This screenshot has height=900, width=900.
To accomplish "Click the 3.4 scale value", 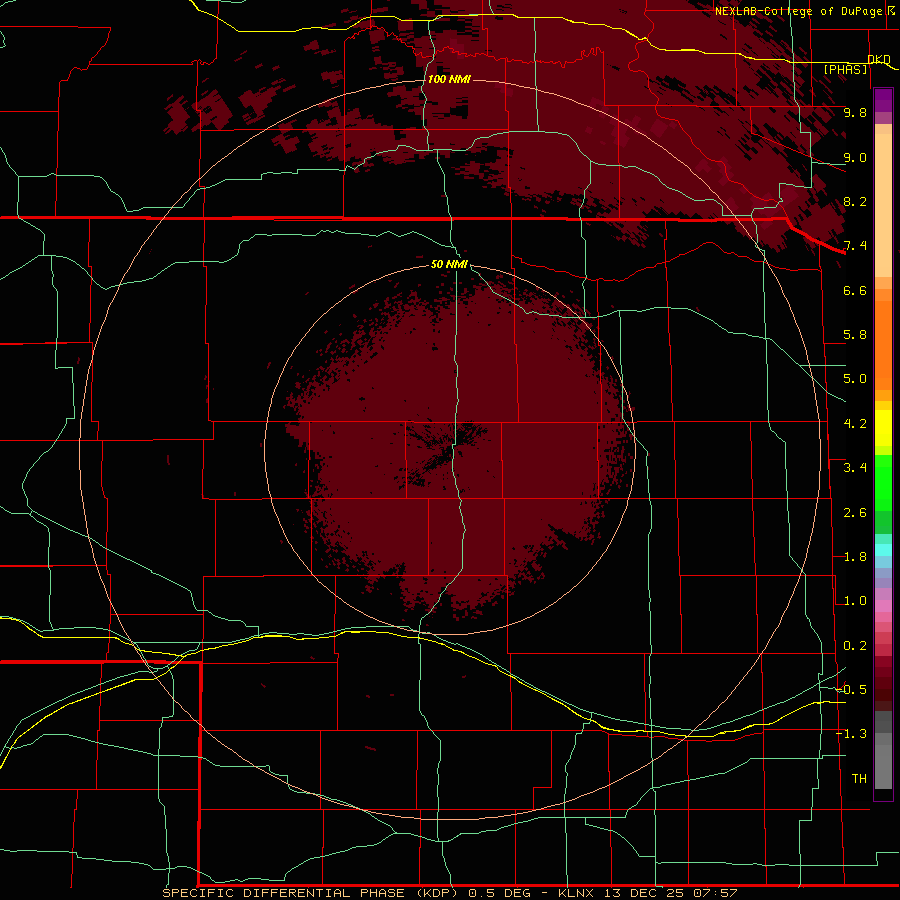I will coord(855,468).
